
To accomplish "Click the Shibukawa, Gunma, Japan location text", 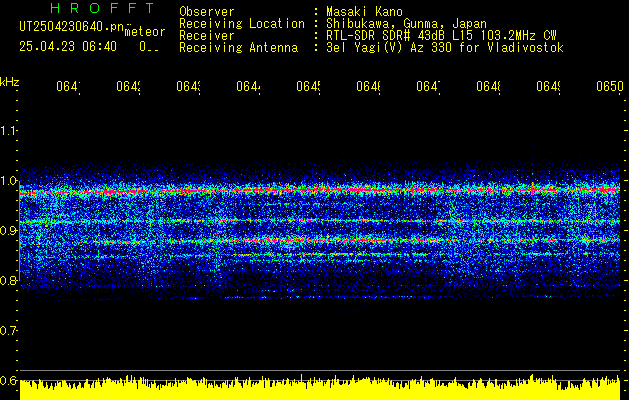I will click(406, 24).
